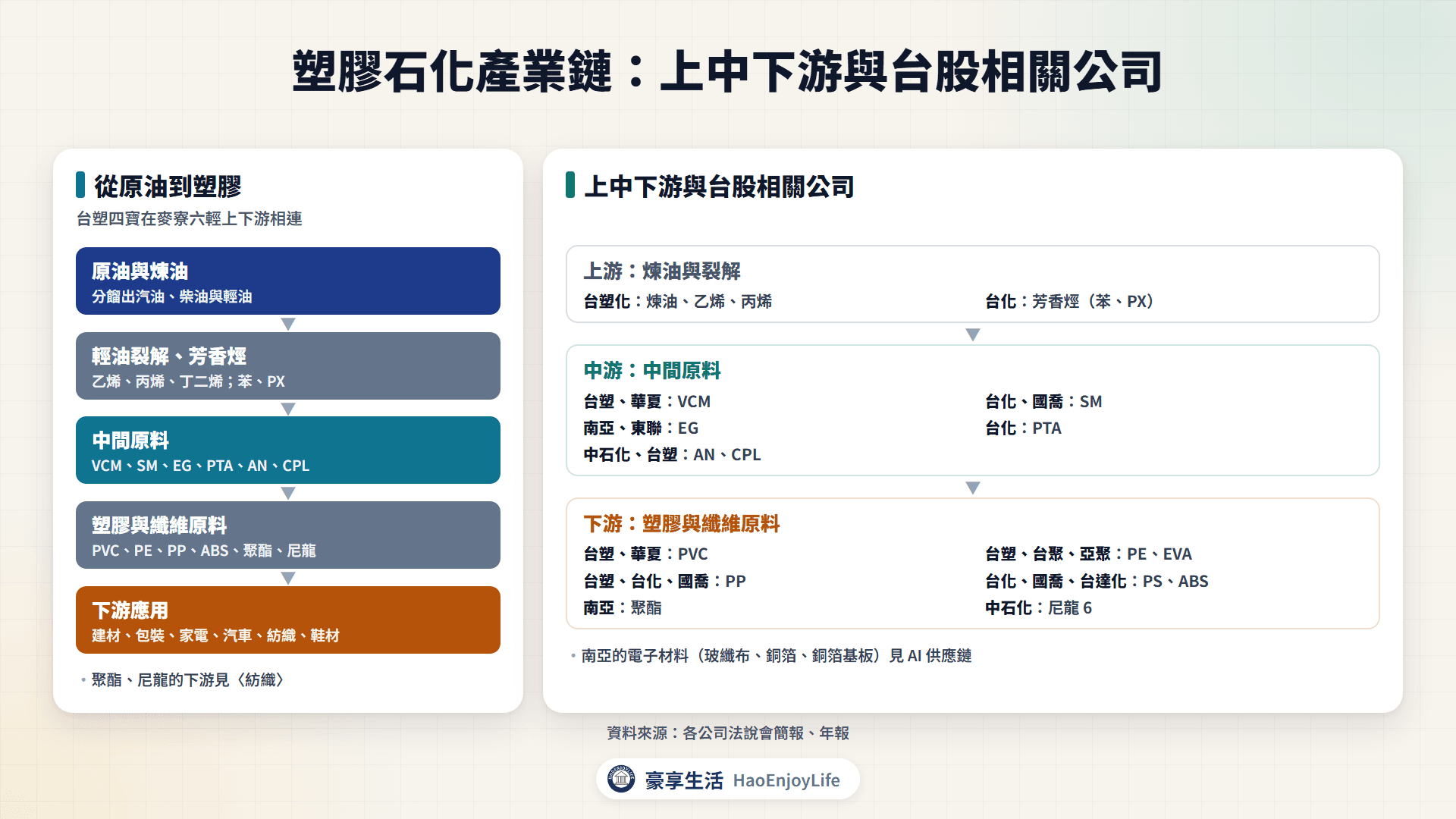This screenshot has width=1456, height=819.
Task: Click the 豪享生活 HaoEnjoyLife brand badge
Action: 728,780
